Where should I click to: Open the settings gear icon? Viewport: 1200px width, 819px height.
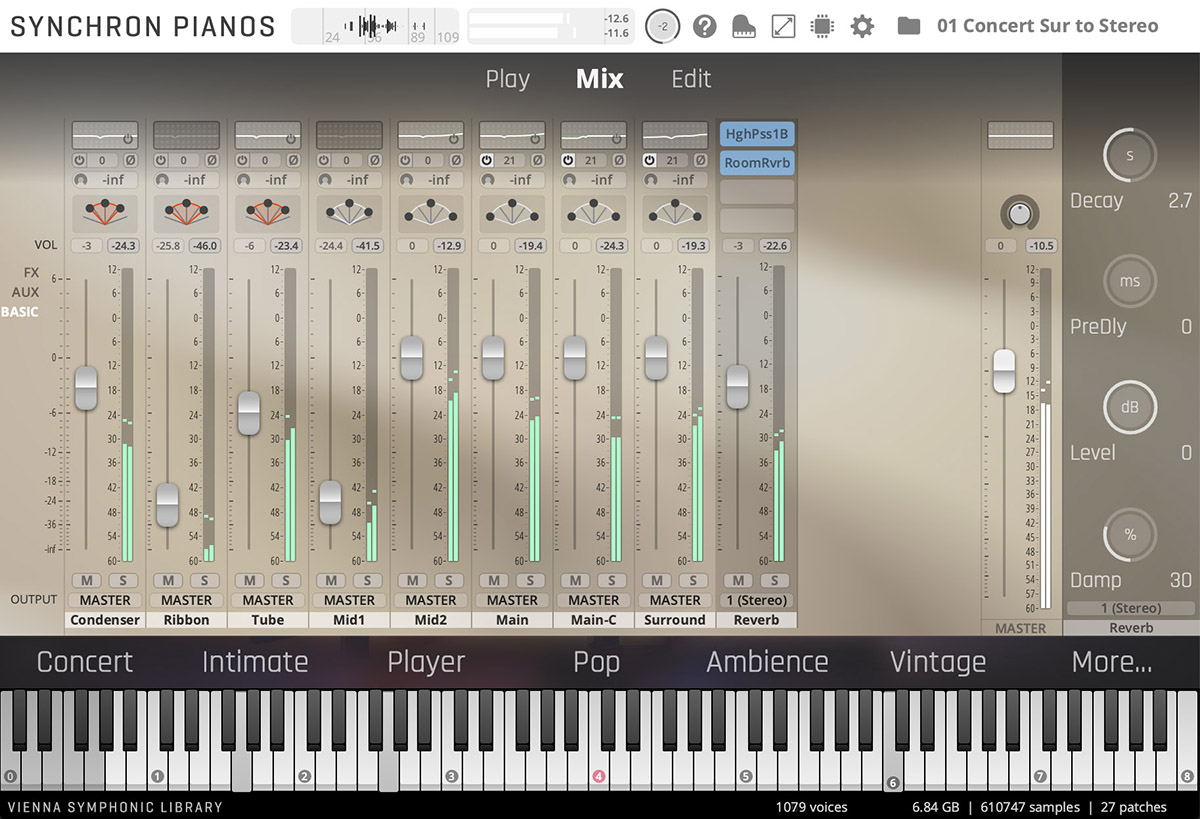[861, 26]
